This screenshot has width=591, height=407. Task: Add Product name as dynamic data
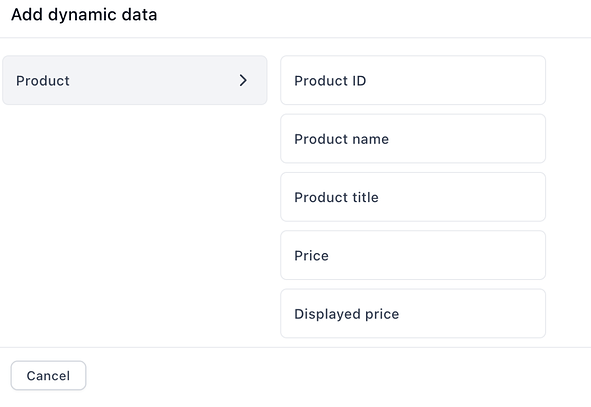[413, 139]
